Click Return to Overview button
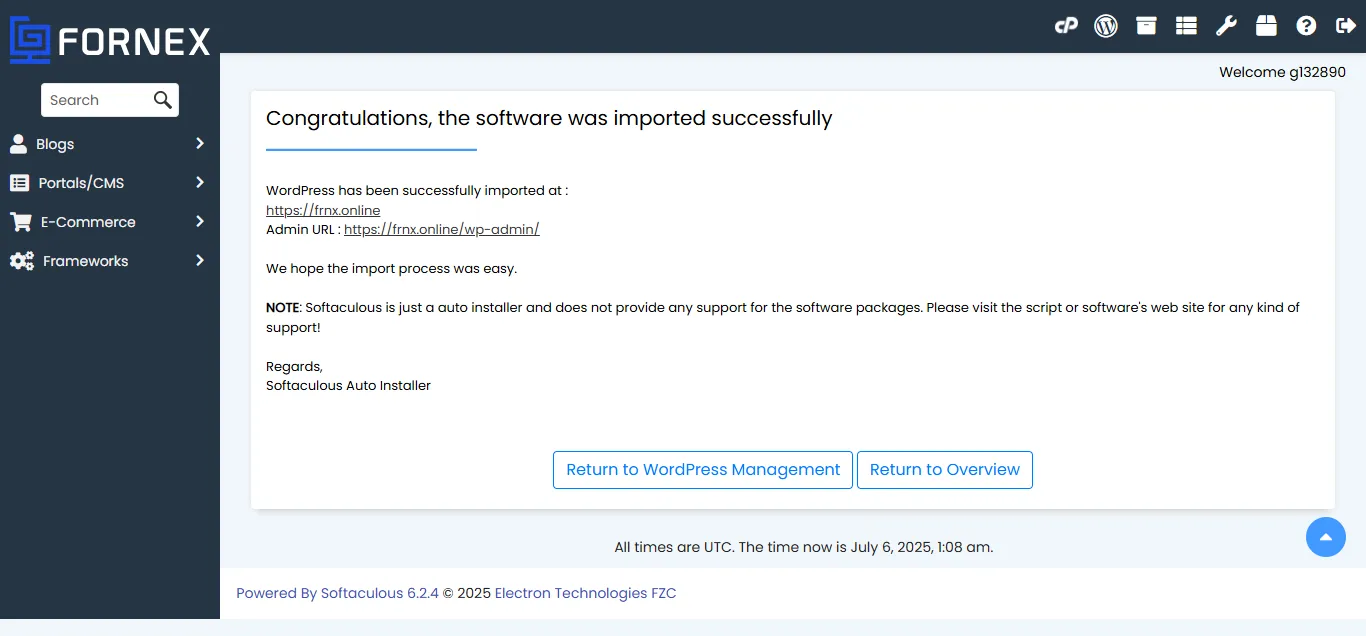Screen dimensions: 1366x636 945,470
